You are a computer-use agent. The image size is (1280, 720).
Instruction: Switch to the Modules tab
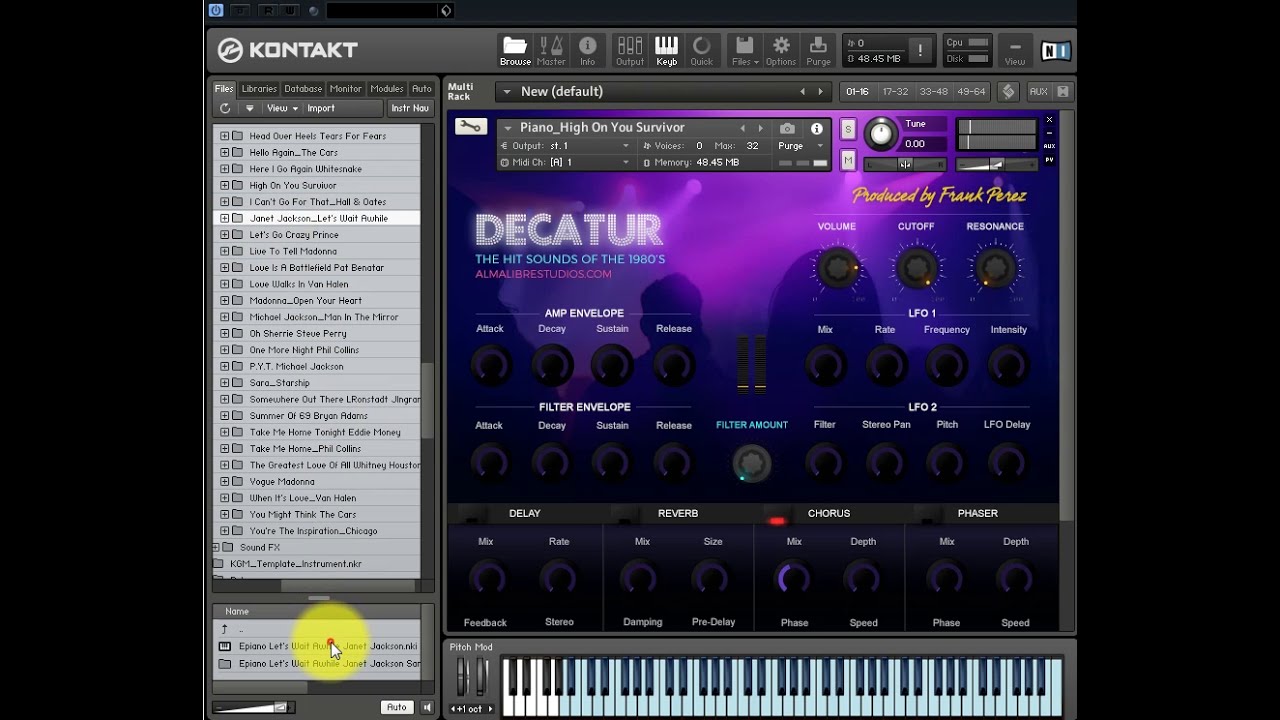point(387,88)
